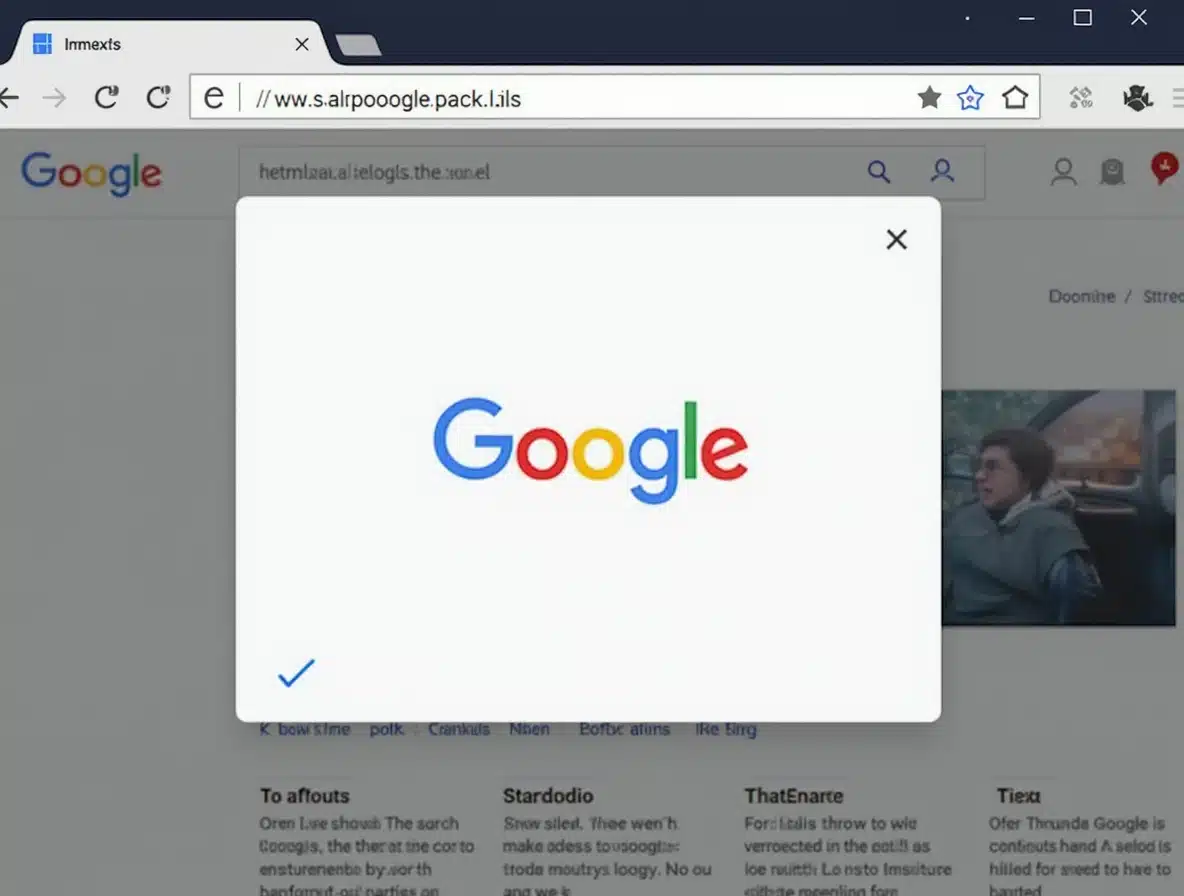Image resolution: width=1184 pixels, height=896 pixels.
Task: Focus the address bar URL text
Action: [x=388, y=99]
